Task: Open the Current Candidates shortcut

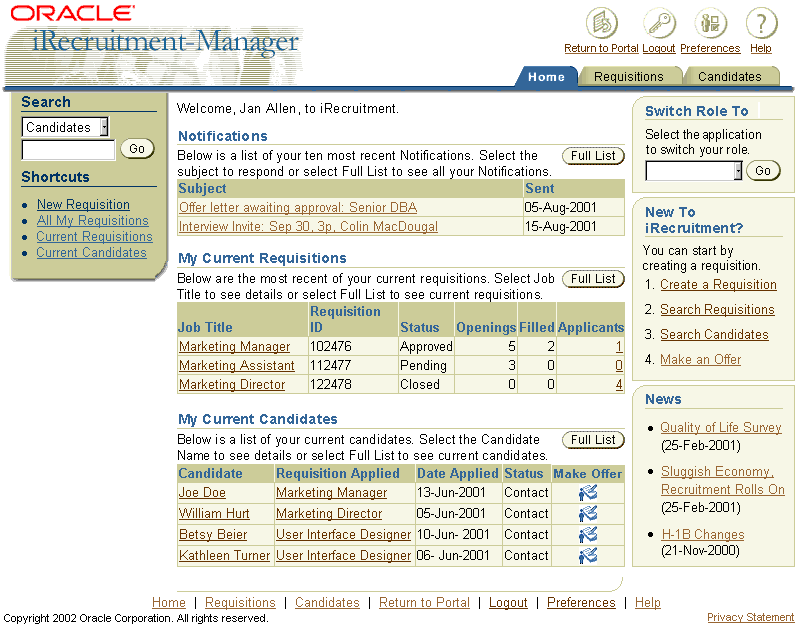Action: pos(91,253)
